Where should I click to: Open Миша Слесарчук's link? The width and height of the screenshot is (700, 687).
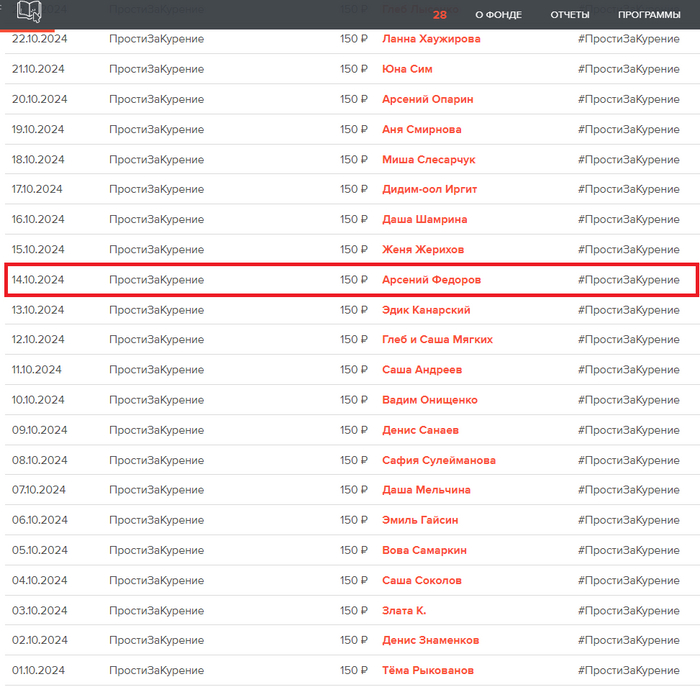coord(429,159)
